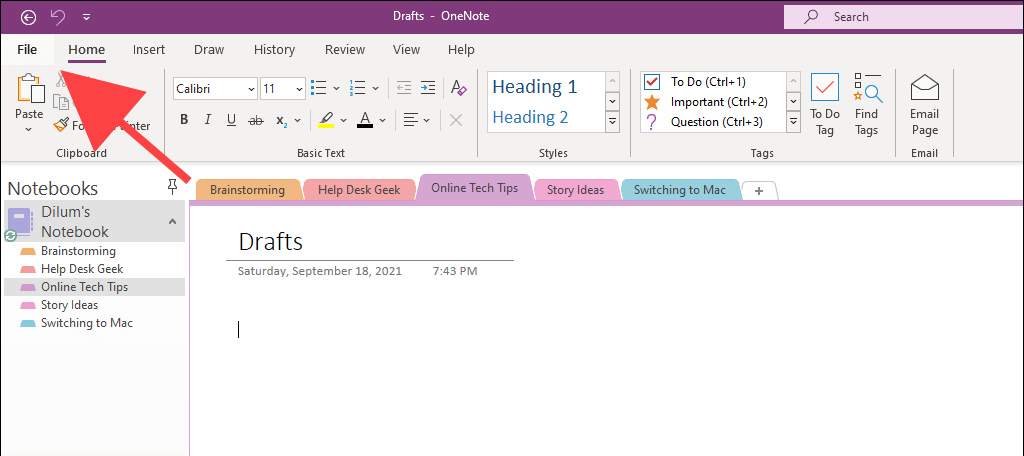Apply the Heading 2 style
The height and width of the screenshot is (456, 1024).
tap(530, 117)
